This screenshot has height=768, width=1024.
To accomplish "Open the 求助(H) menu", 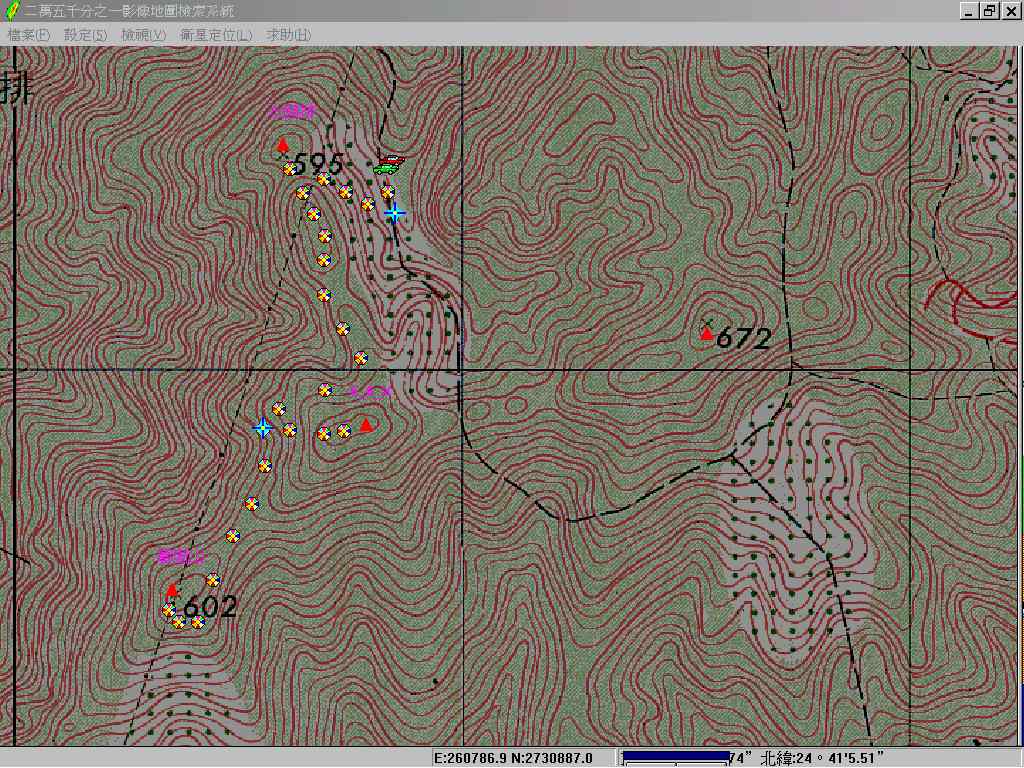I will click(288, 34).
